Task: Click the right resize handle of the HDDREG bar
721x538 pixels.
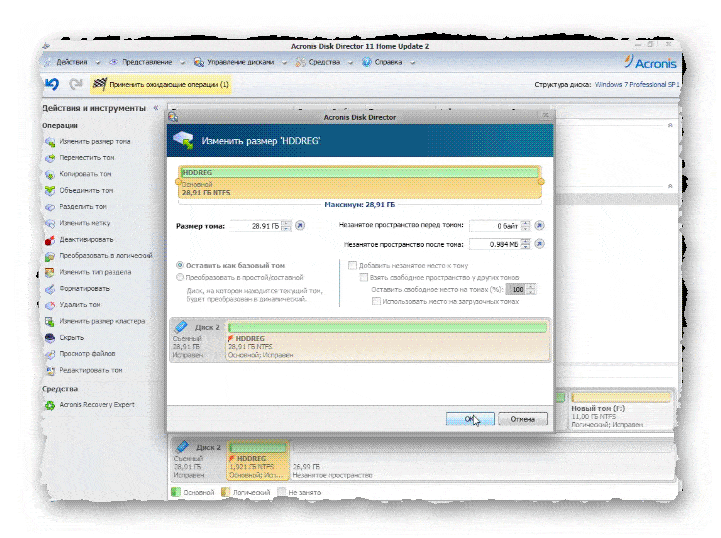Action: click(x=541, y=182)
